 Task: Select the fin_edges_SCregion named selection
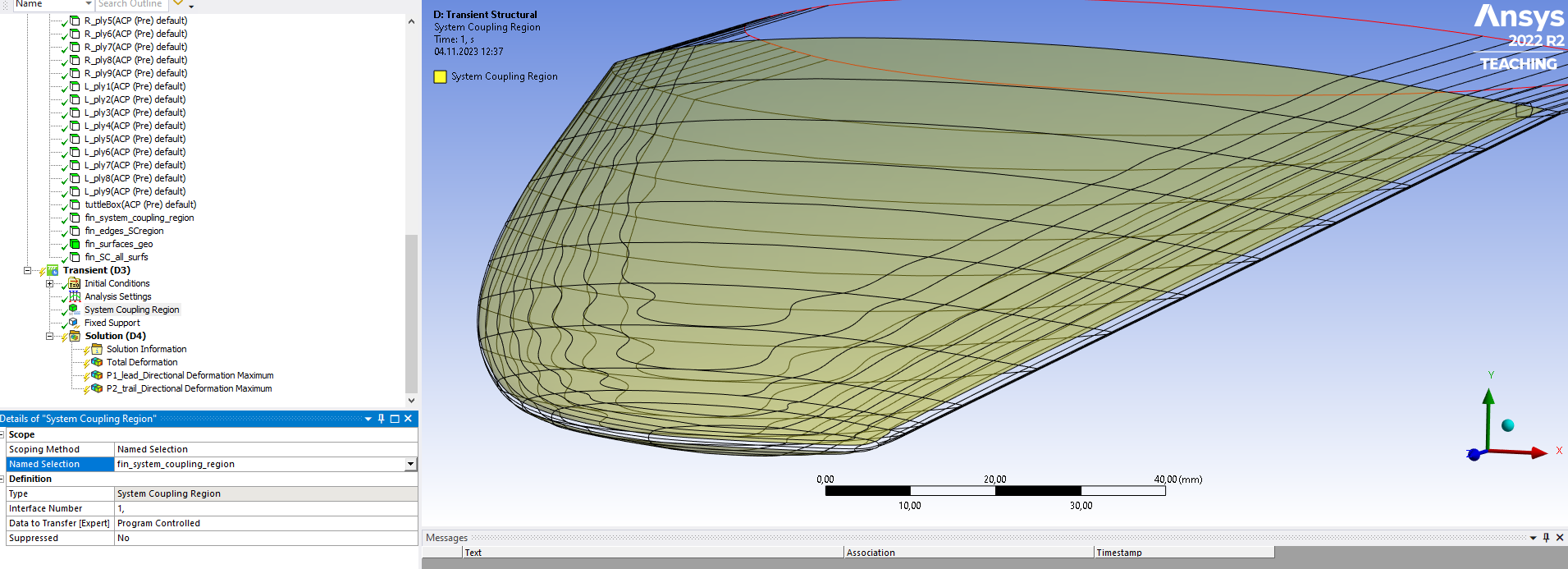[x=124, y=231]
